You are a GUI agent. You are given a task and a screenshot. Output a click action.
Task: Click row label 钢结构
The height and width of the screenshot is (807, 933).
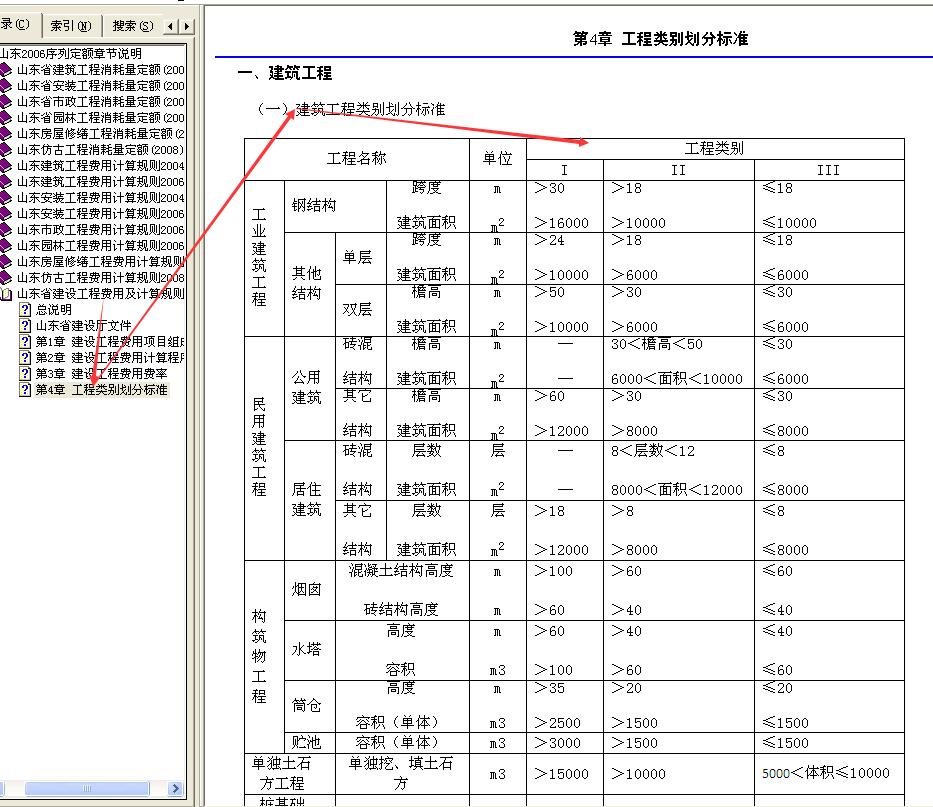[x=314, y=205]
